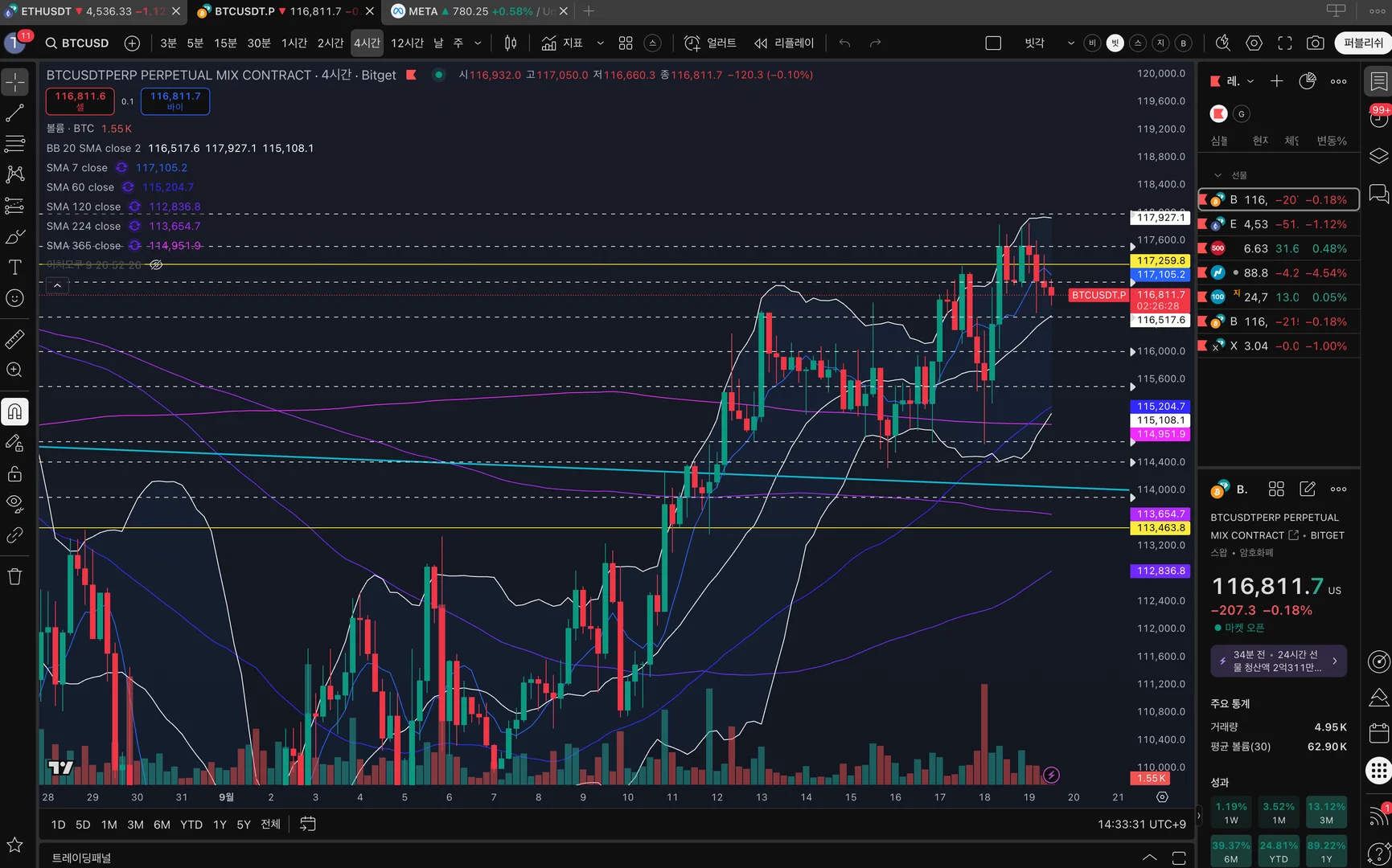Open the chart layout selector square

[993, 43]
